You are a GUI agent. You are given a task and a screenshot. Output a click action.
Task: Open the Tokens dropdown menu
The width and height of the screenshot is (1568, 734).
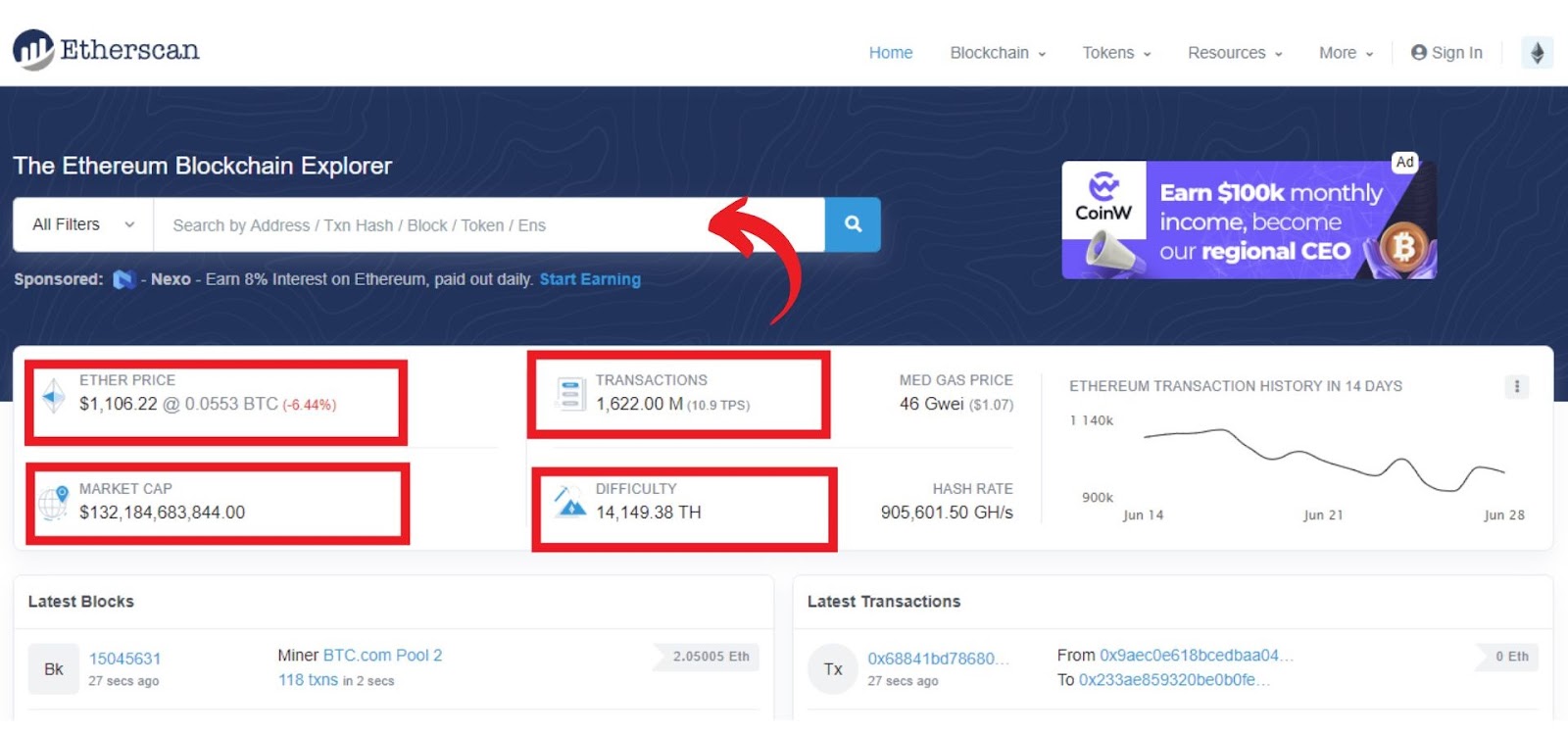[1116, 53]
